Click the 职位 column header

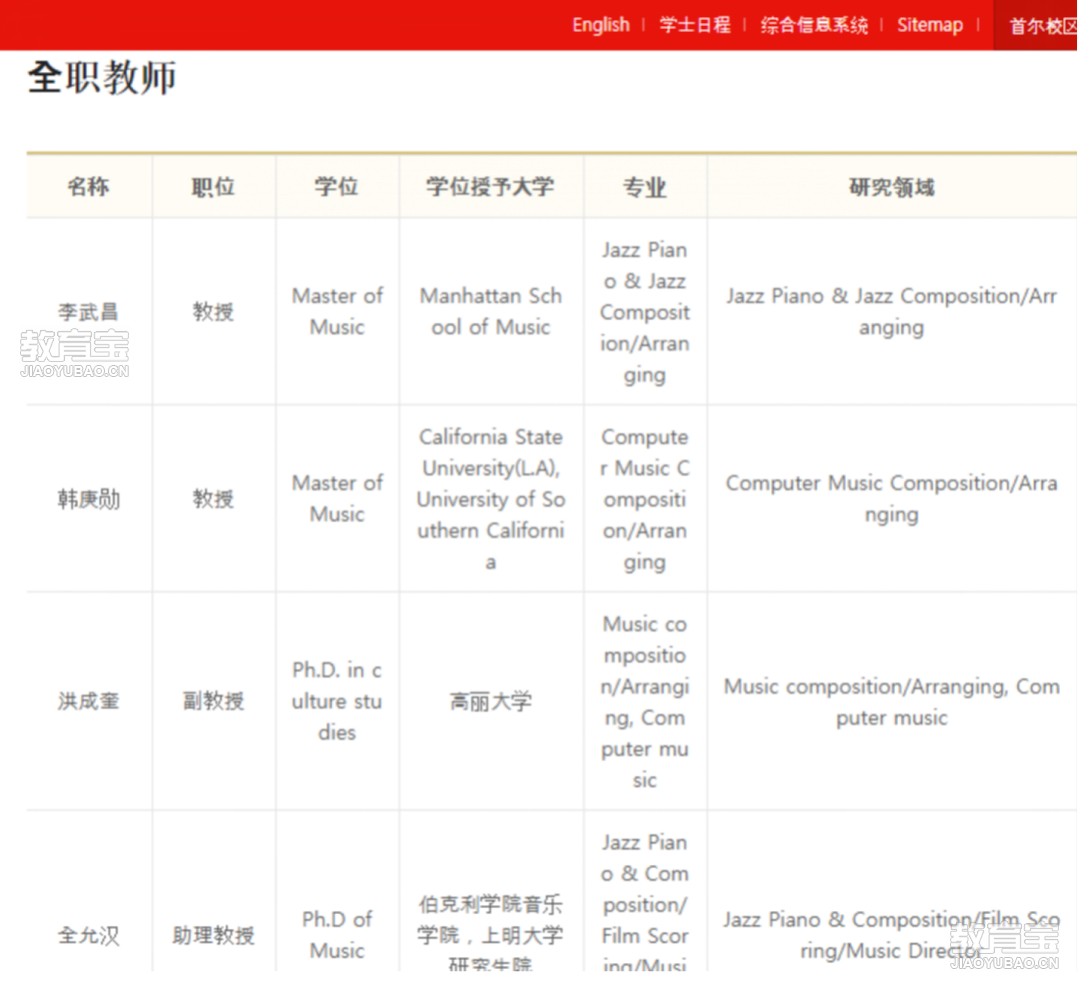[214, 187]
